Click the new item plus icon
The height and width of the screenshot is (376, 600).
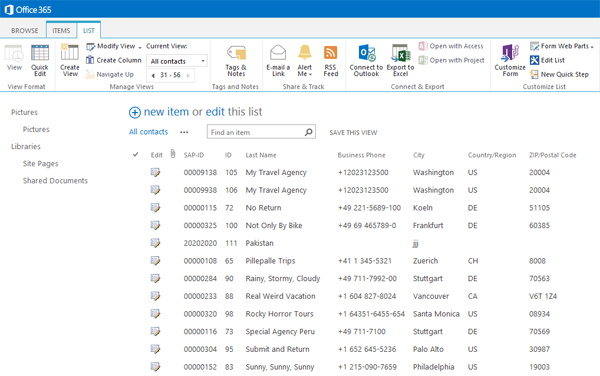(x=135, y=112)
